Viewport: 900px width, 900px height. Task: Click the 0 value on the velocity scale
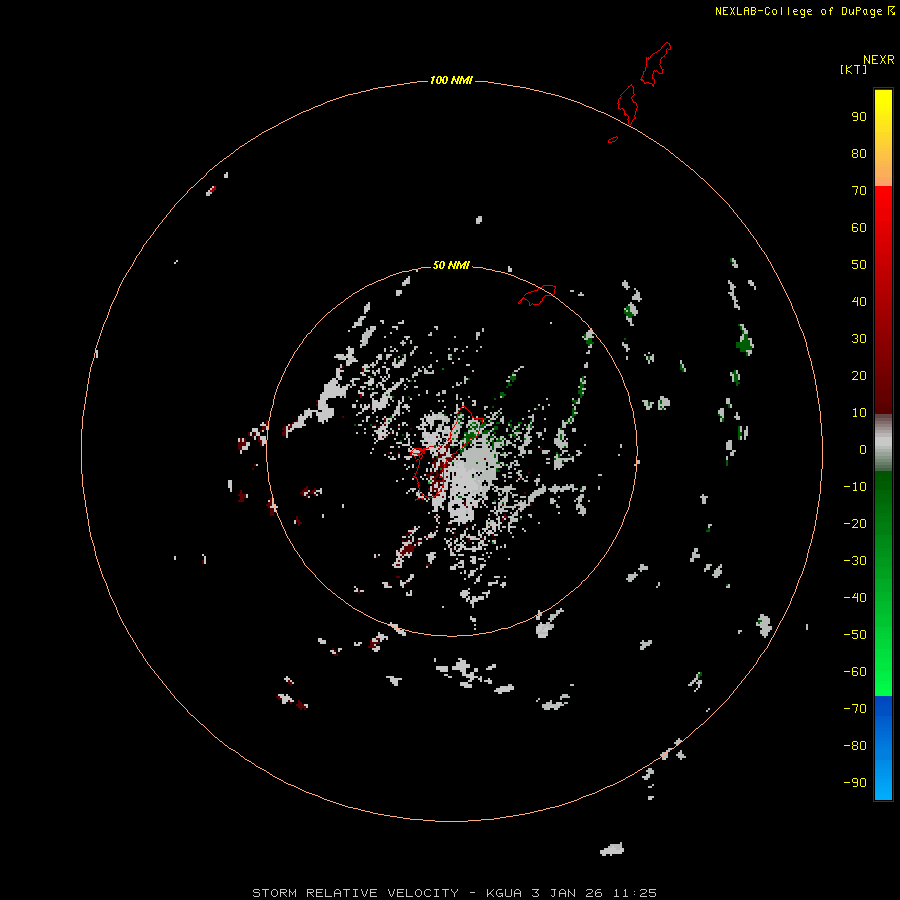863,450
